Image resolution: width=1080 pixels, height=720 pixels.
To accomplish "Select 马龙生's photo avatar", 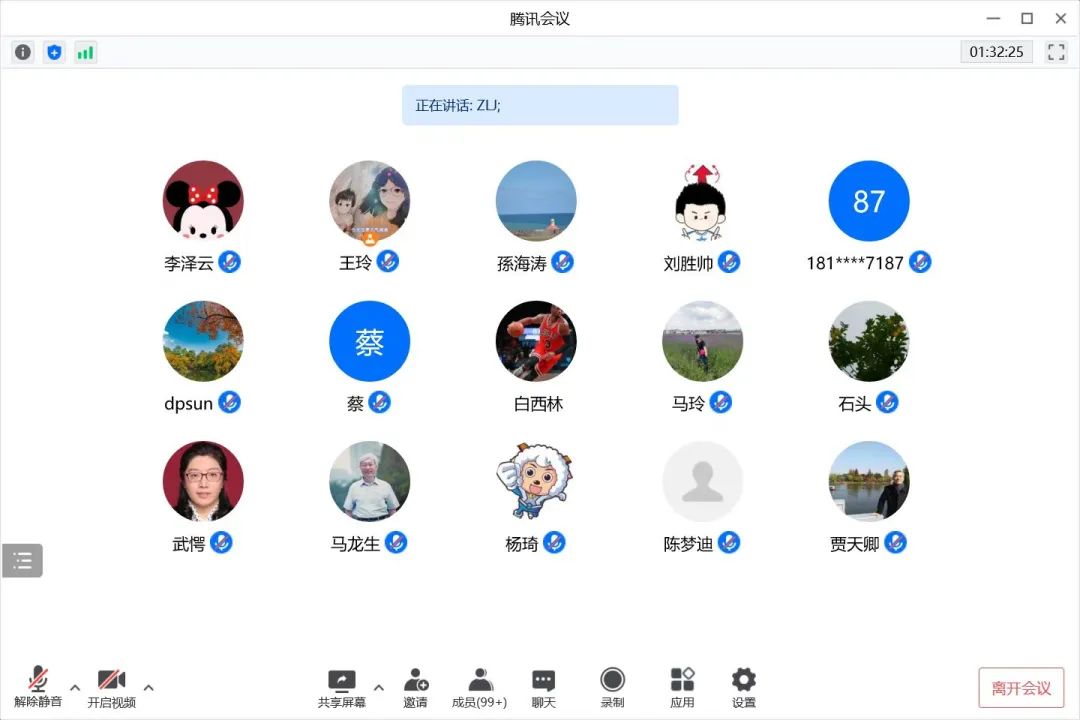I will click(x=370, y=481).
